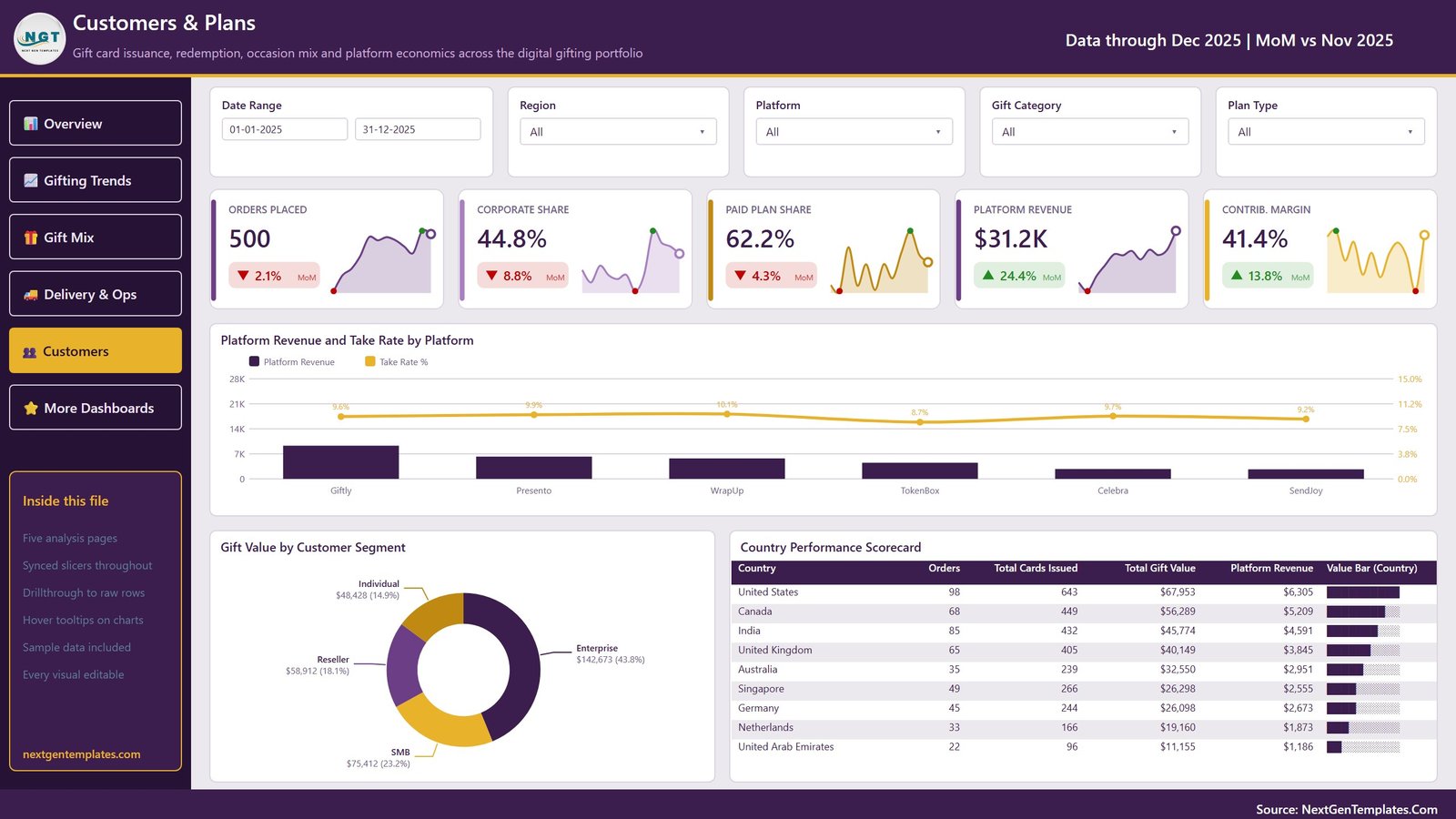Click the Platform Revenue legend swatch
This screenshot has width=1456, height=819.
pyautogui.click(x=254, y=361)
